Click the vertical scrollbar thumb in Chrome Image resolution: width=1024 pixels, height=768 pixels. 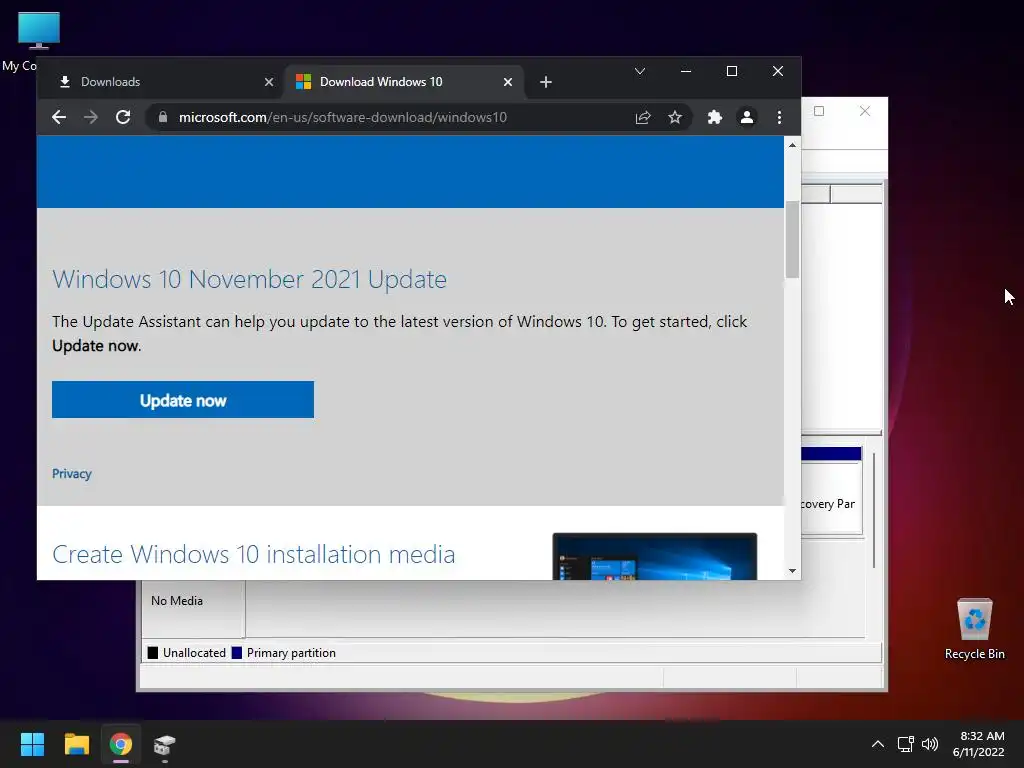click(792, 240)
